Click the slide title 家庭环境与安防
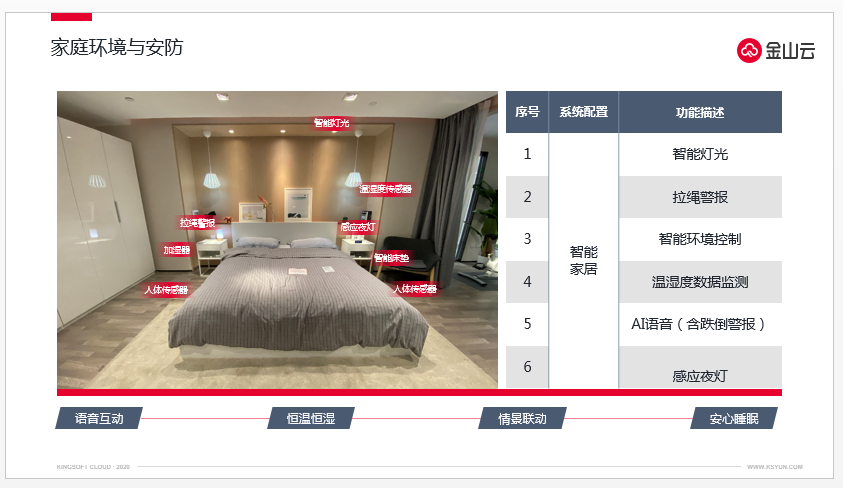The height and width of the screenshot is (488, 843). (117, 47)
